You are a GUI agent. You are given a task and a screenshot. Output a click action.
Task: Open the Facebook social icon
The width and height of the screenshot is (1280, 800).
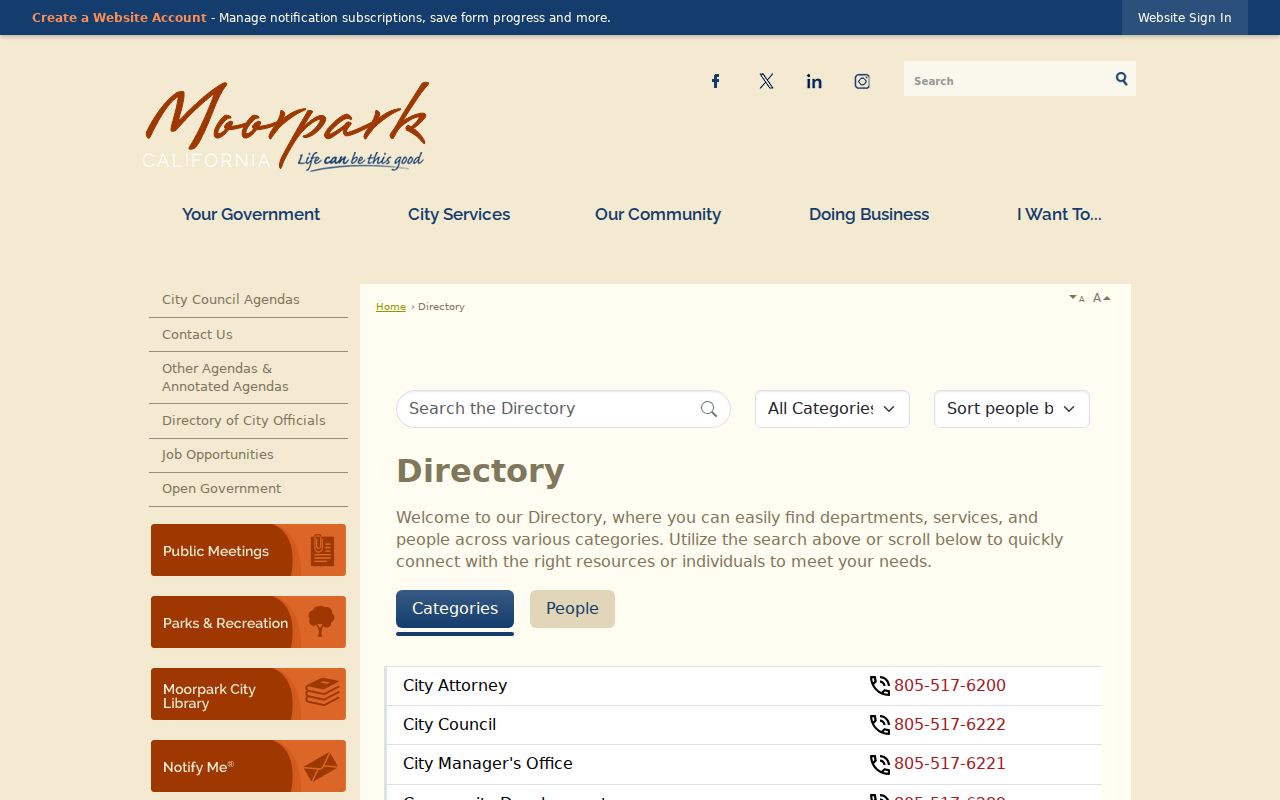tap(716, 81)
